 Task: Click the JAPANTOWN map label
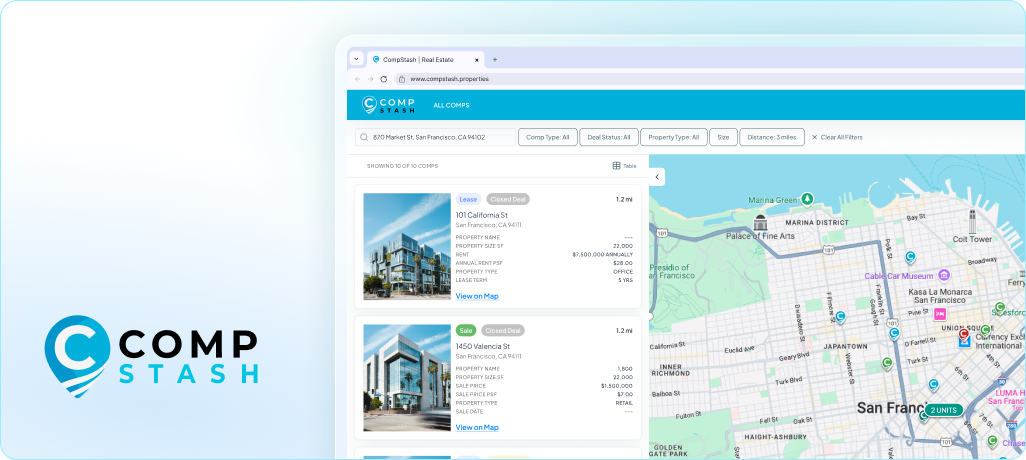coord(845,346)
